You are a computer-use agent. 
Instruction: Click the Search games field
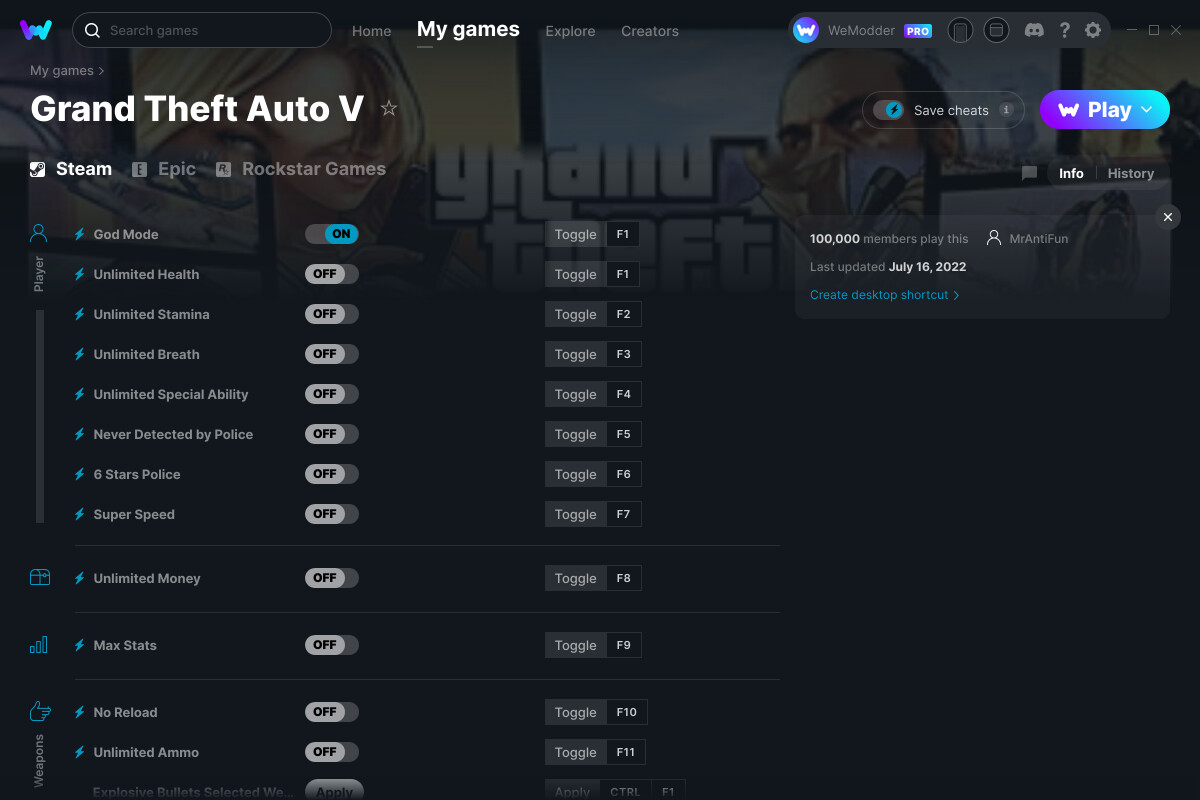(202, 30)
